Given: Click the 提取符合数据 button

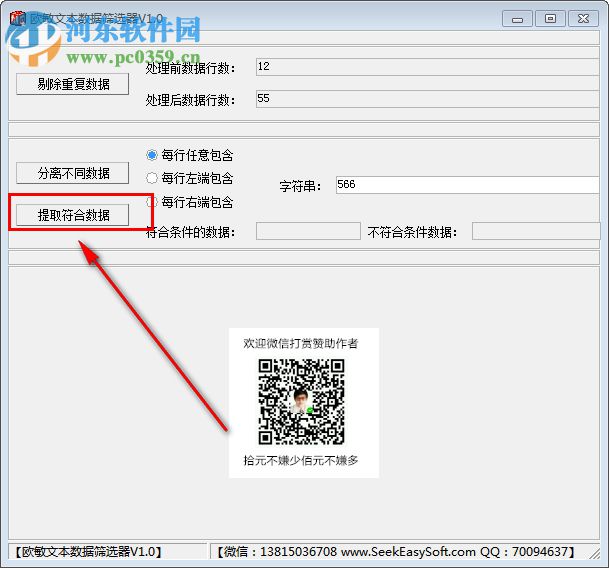Looking at the screenshot, I should pyautogui.click(x=73, y=215).
